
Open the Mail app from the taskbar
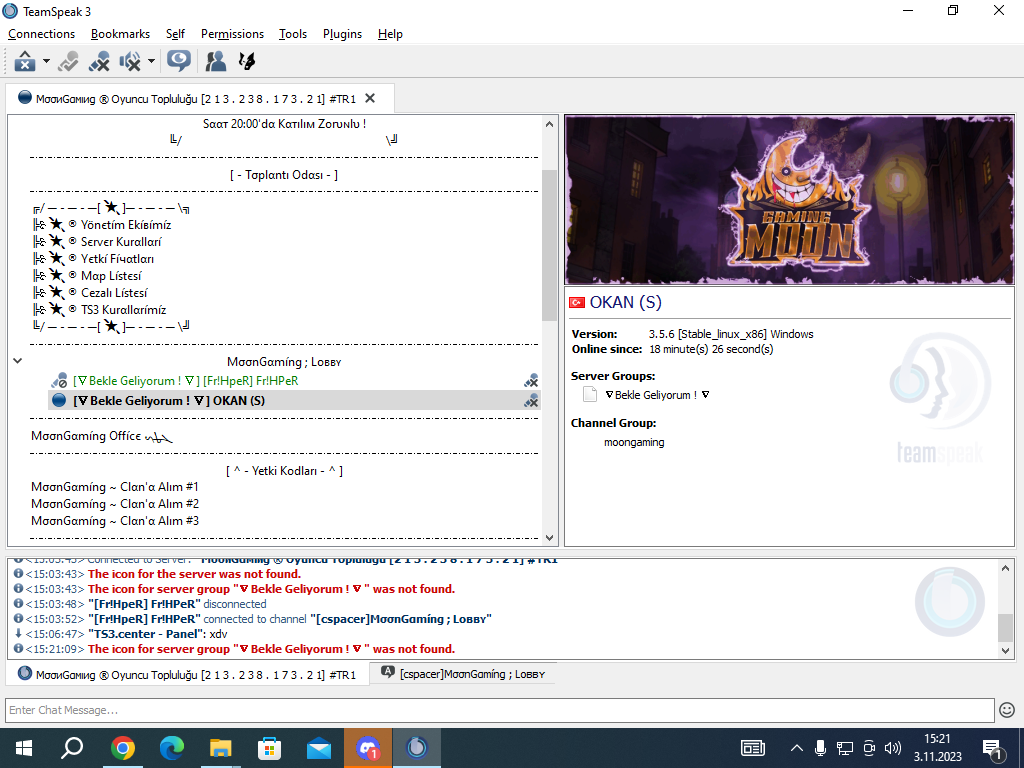[319, 748]
